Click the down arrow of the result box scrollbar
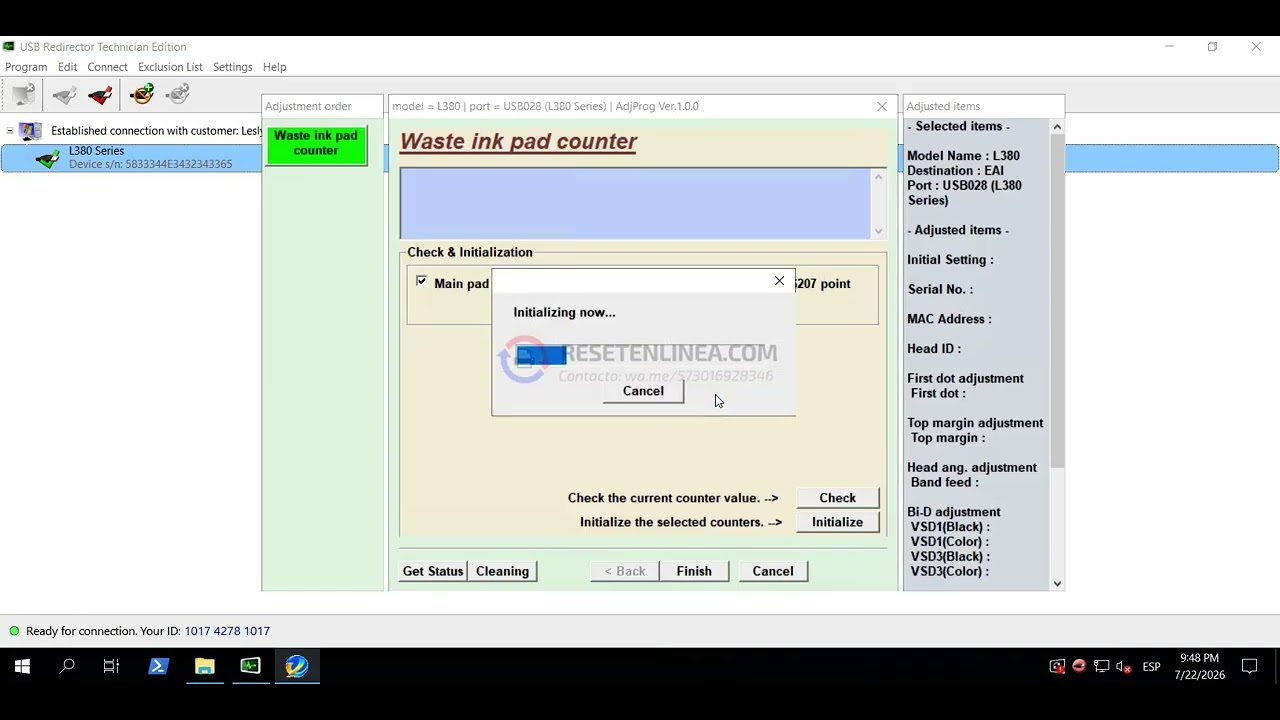Image resolution: width=1280 pixels, height=720 pixels. pyautogui.click(x=878, y=231)
